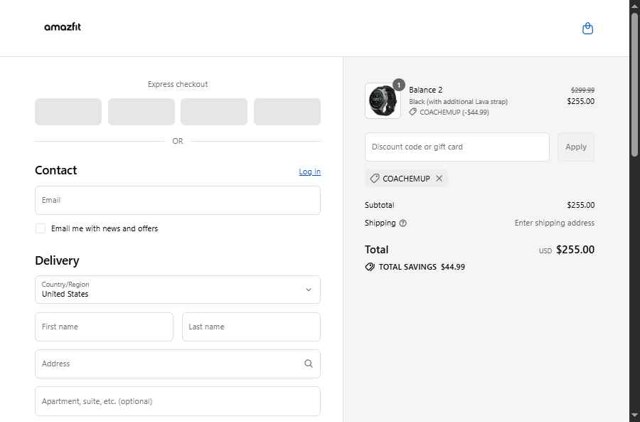This screenshot has height=422, width=640.
Task: Open the shopping bag cart icon
Action: click(x=587, y=28)
